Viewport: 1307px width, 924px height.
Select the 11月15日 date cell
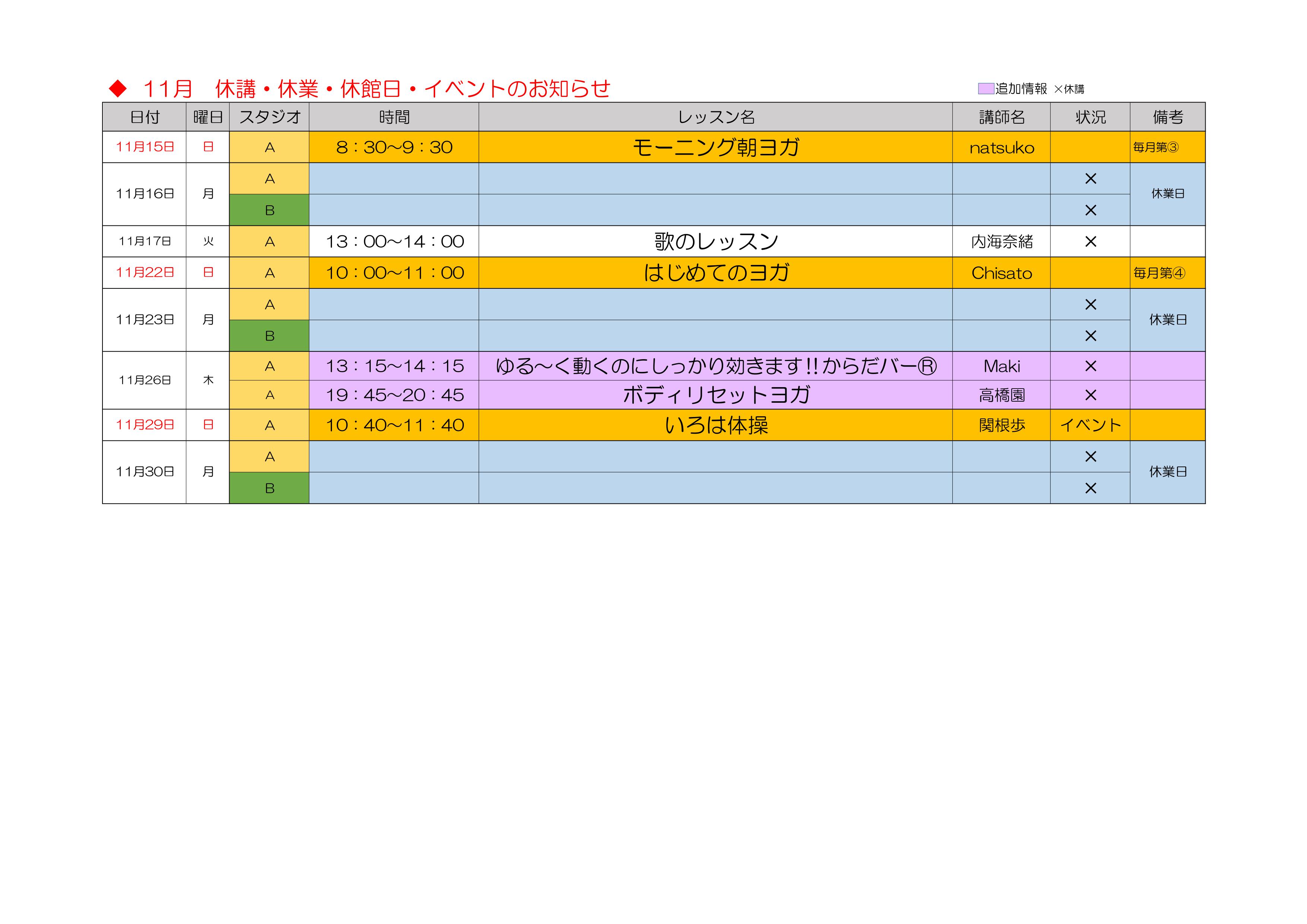(x=145, y=147)
